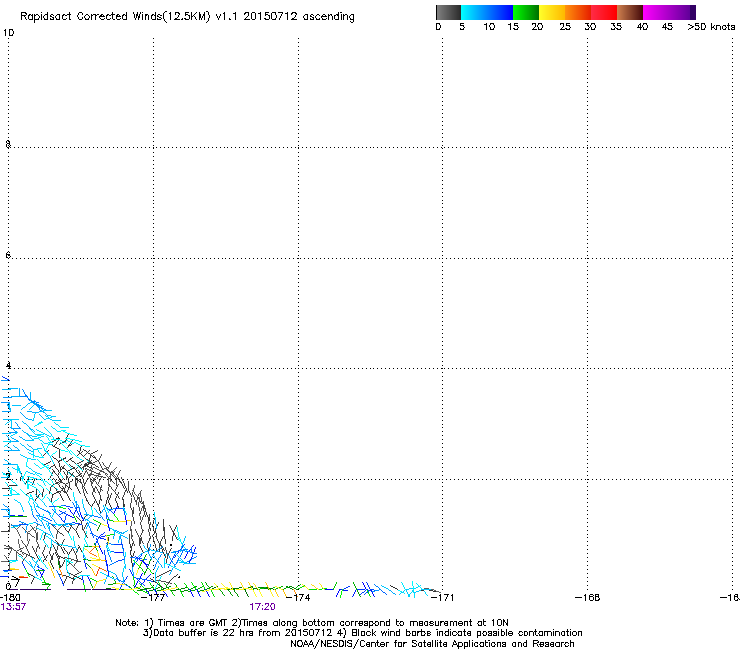The width and height of the screenshot is (740, 650).
Task: Click latitude axis label '8'
Action: click(8, 144)
